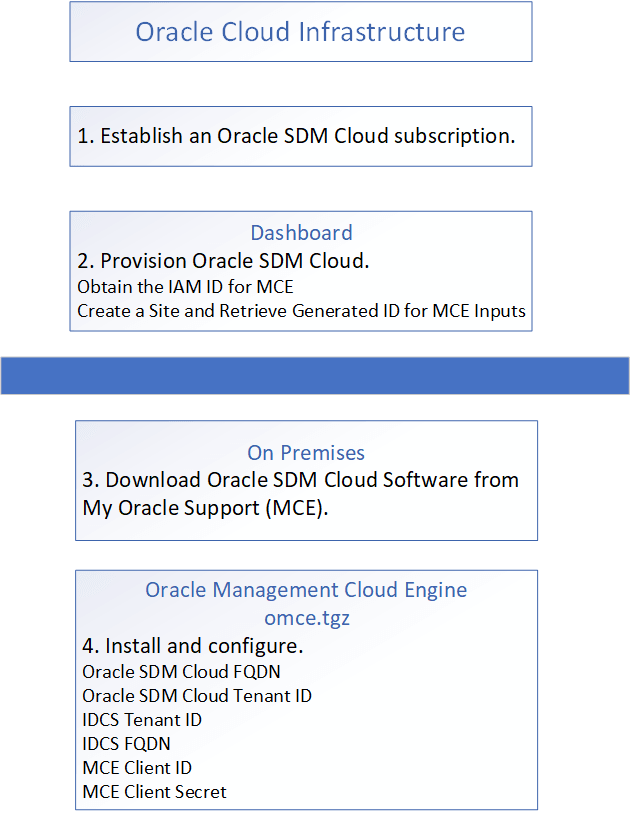Viewport: 630px width, 814px height.
Task: Select '4. Install and configure.' text
Action: [193, 646]
